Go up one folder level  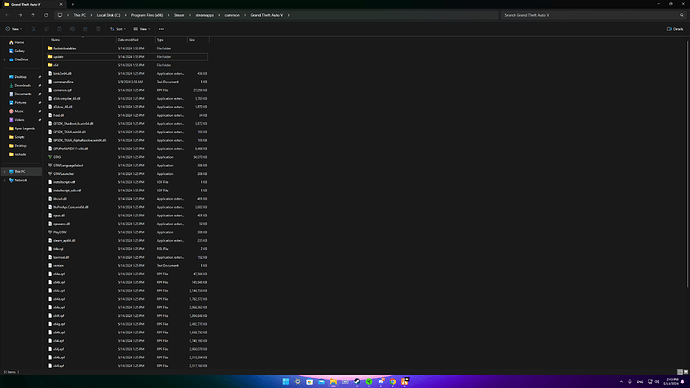33,15
